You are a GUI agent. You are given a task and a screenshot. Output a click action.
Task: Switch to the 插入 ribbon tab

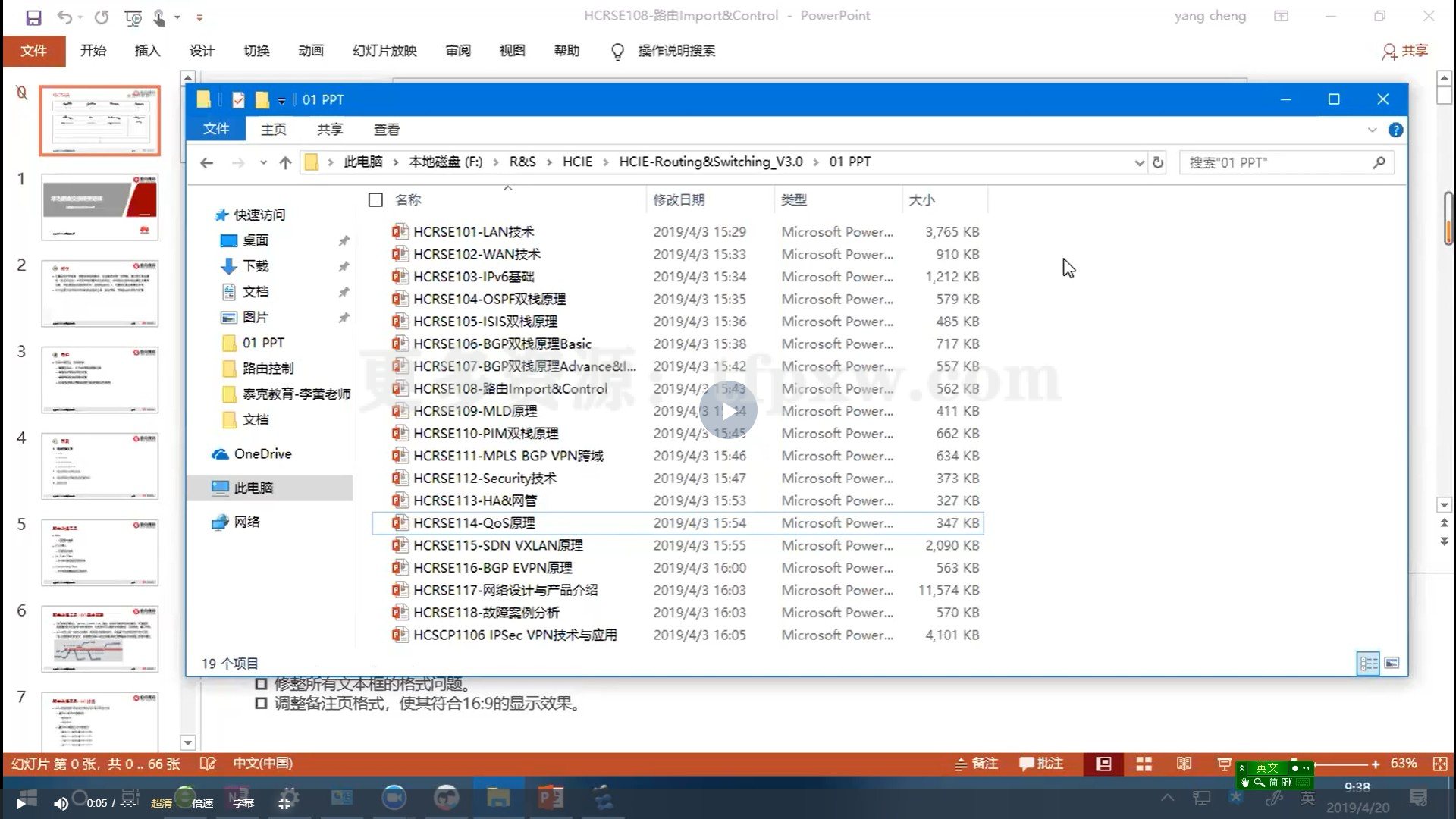pos(147,51)
